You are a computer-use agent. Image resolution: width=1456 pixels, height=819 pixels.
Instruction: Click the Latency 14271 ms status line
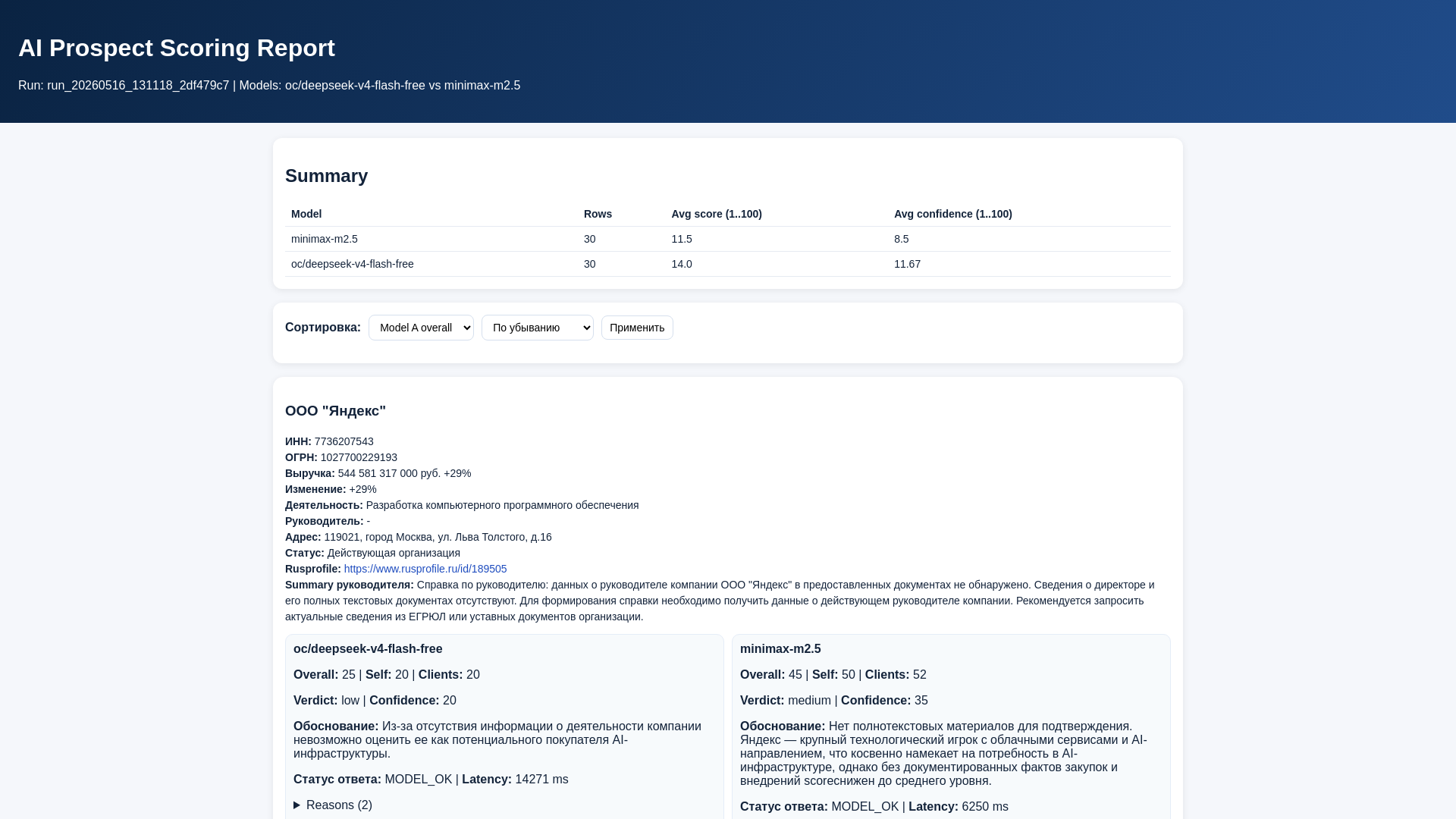click(431, 780)
